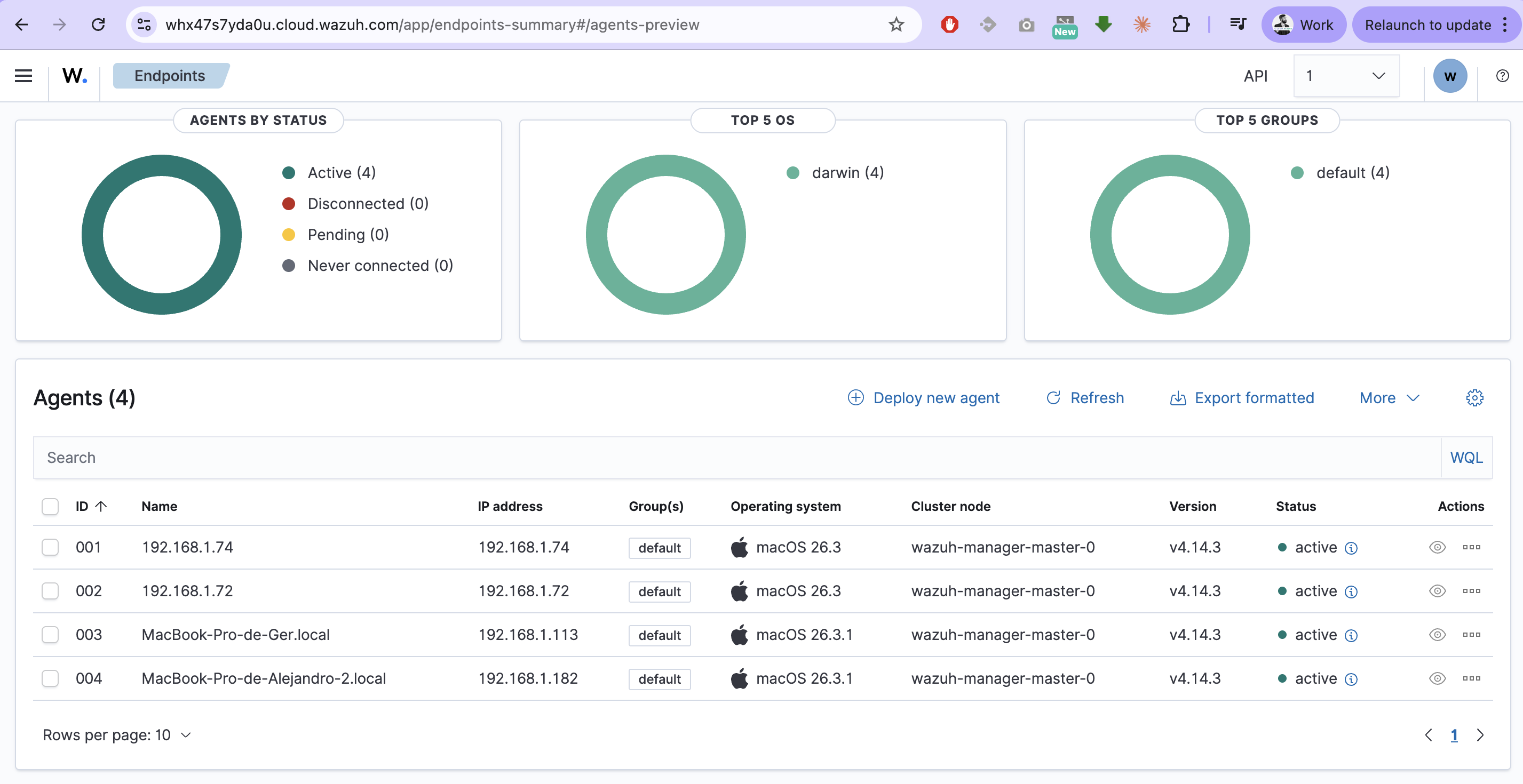Screen dimensions: 1523x784
Task: Open the table settings gear icon
Action: 1474,398
